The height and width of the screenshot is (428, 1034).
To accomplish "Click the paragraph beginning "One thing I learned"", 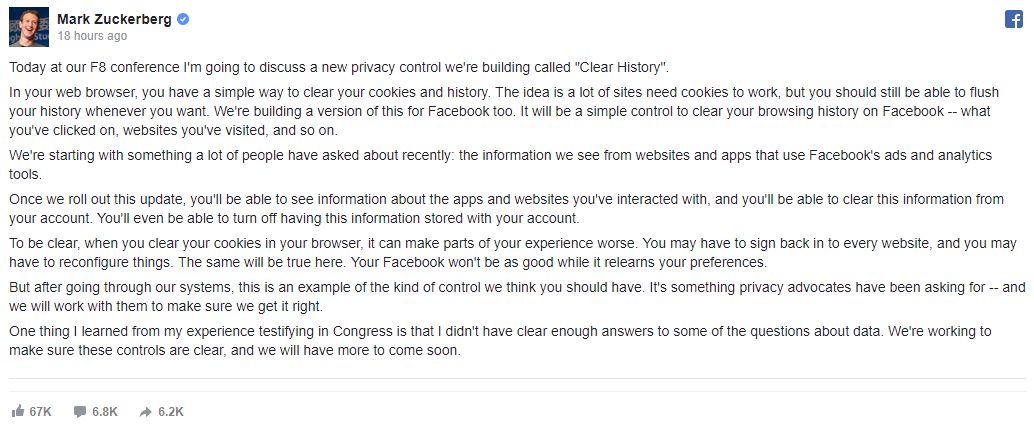I will point(501,341).
